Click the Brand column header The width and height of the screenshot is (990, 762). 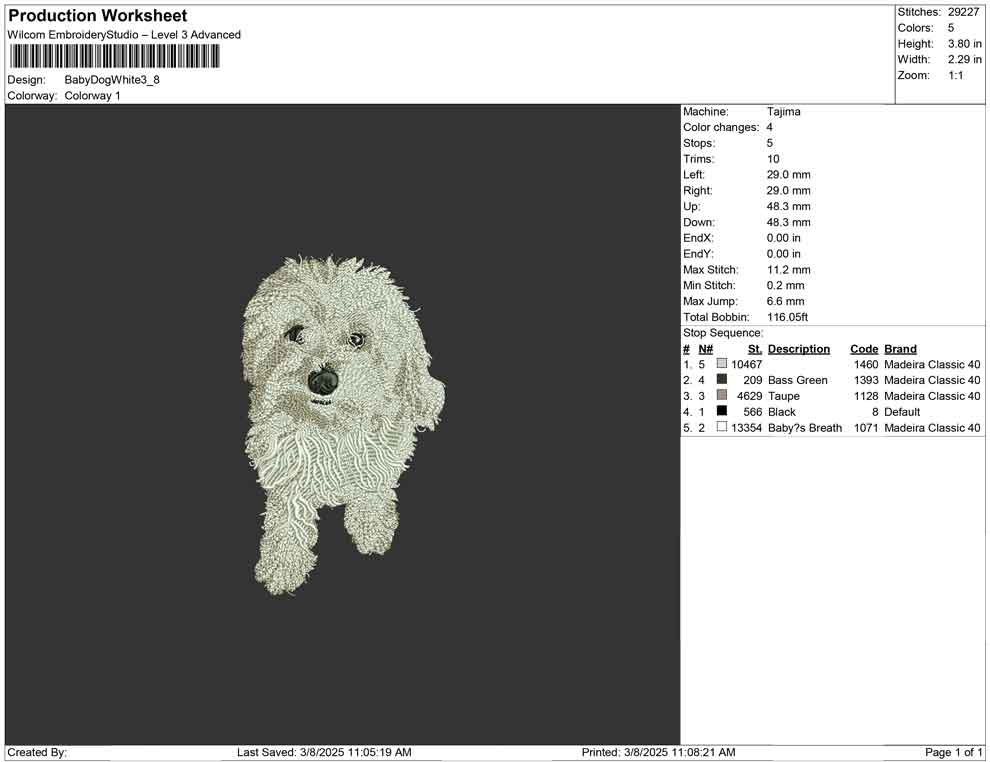tap(900, 349)
